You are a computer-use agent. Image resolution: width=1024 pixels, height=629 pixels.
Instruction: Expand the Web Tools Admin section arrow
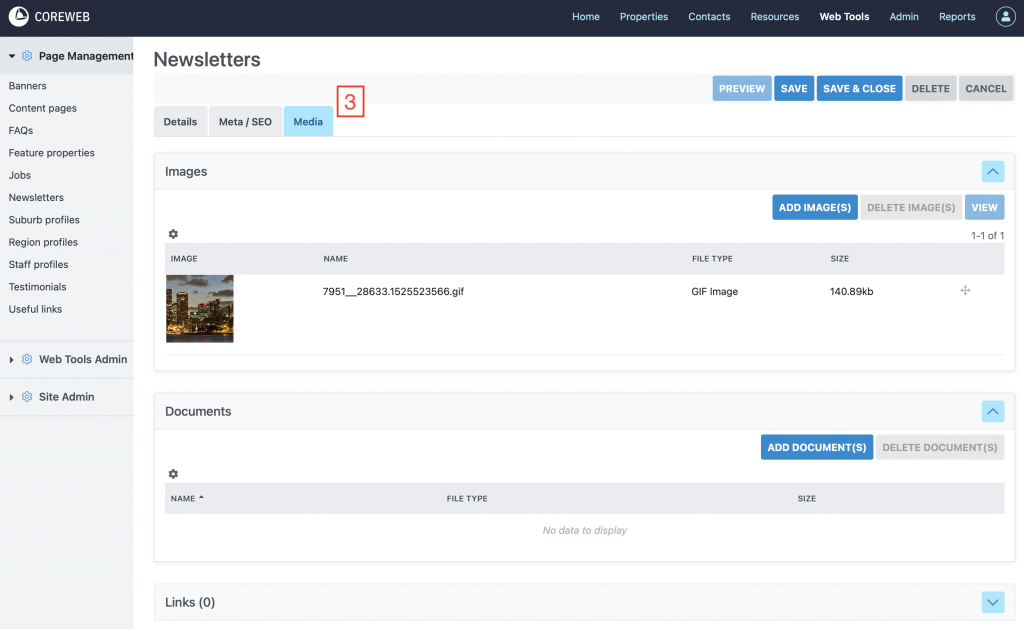[12, 360]
